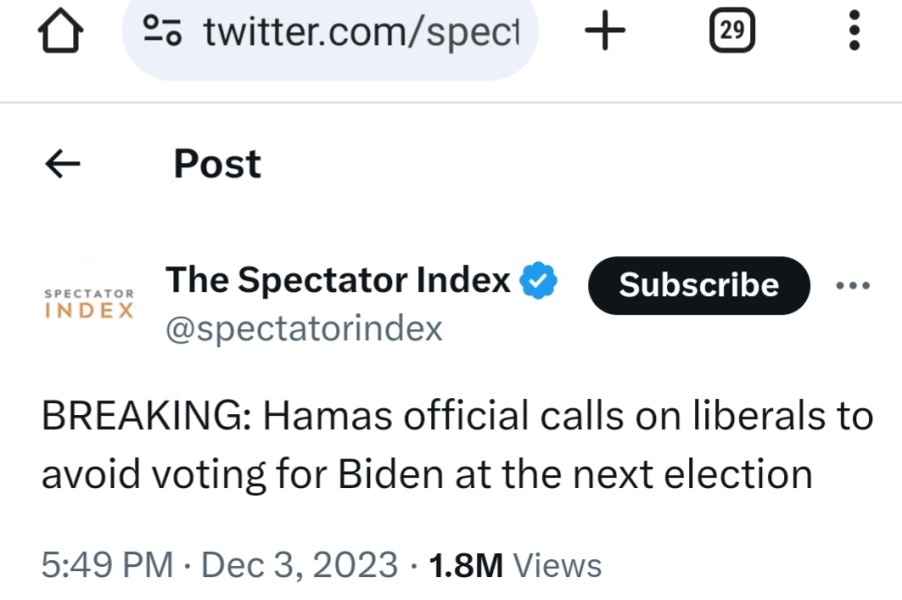The height and width of the screenshot is (600, 902).
Task: Select the tweet text about Hamas official
Action: pyautogui.click(x=450, y=444)
